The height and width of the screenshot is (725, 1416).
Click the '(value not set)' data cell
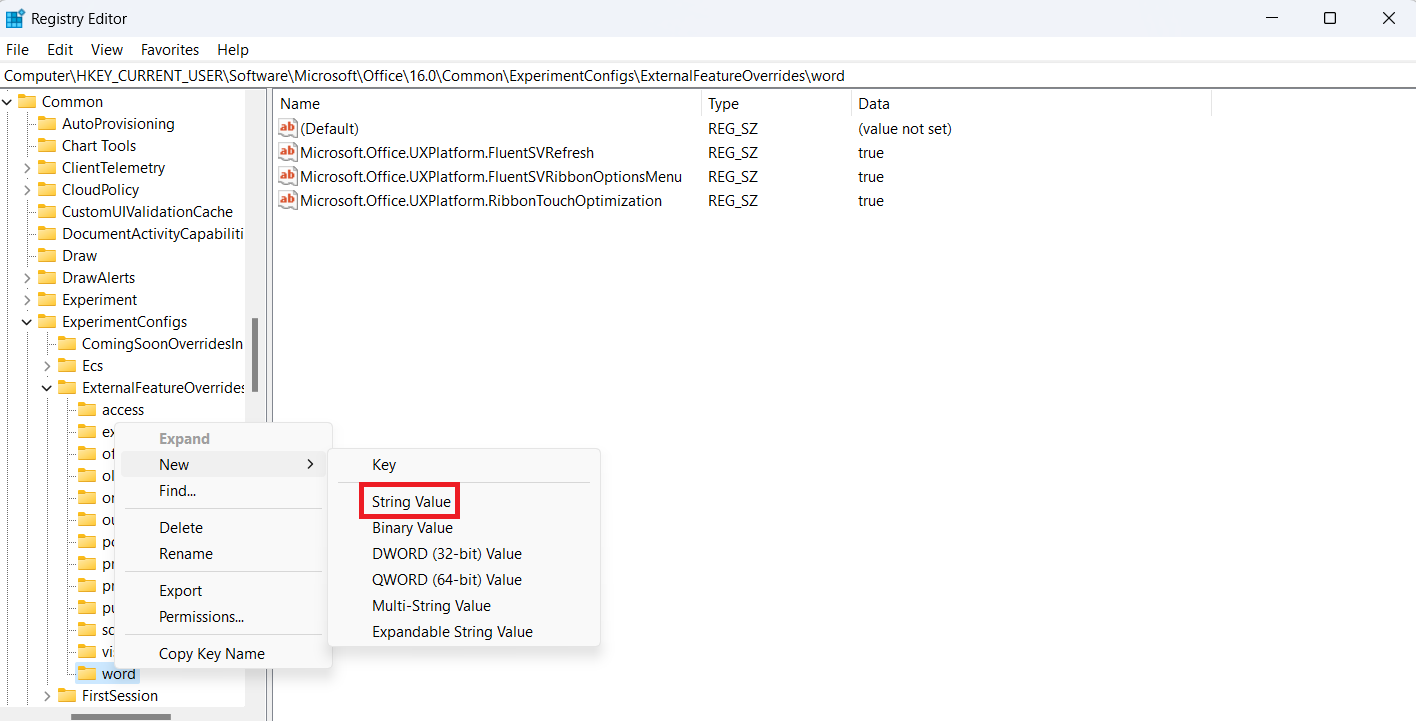click(x=905, y=129)
